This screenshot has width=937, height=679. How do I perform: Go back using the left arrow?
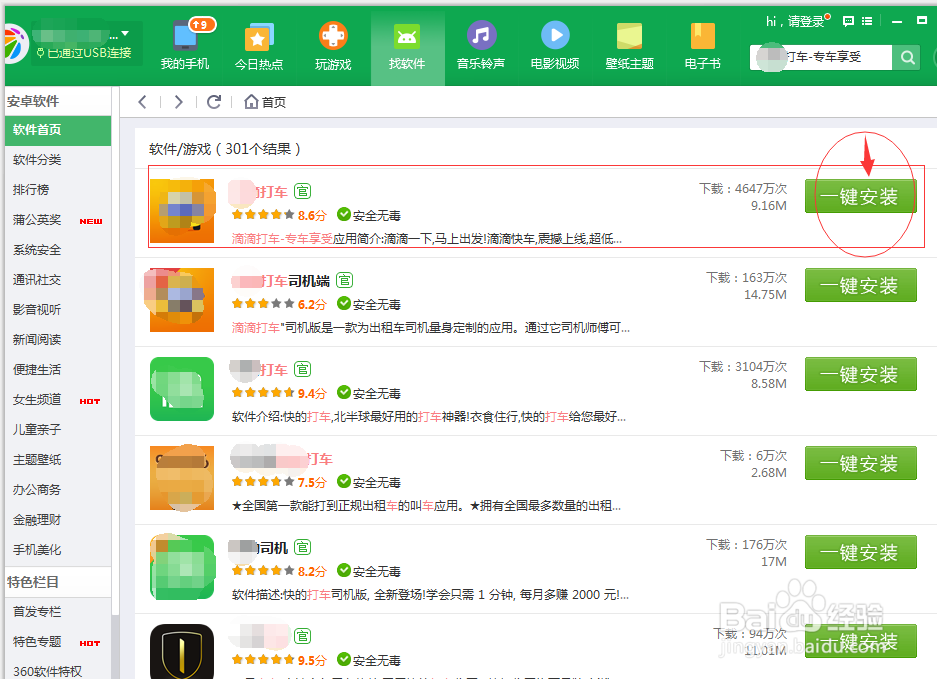point(142,101)
